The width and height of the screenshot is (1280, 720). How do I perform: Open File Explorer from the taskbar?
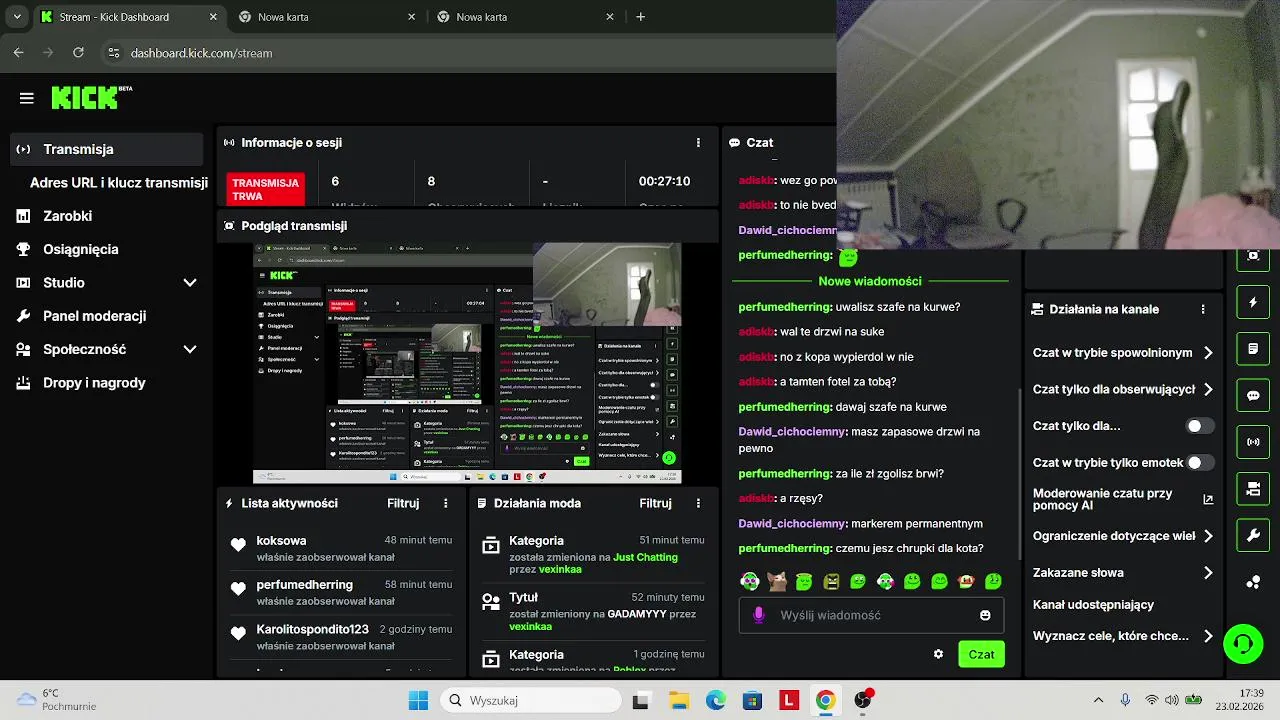coord(678,700)
